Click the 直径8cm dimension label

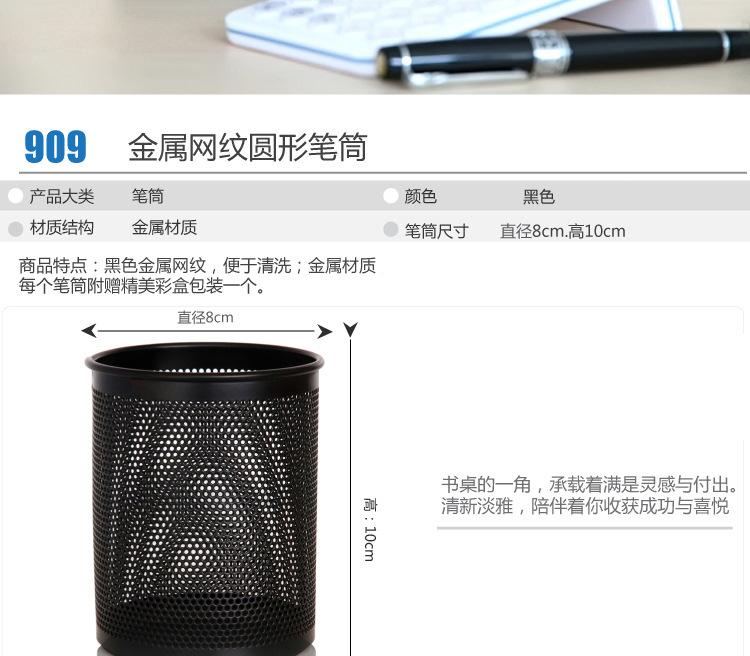(x=205, y=317)
